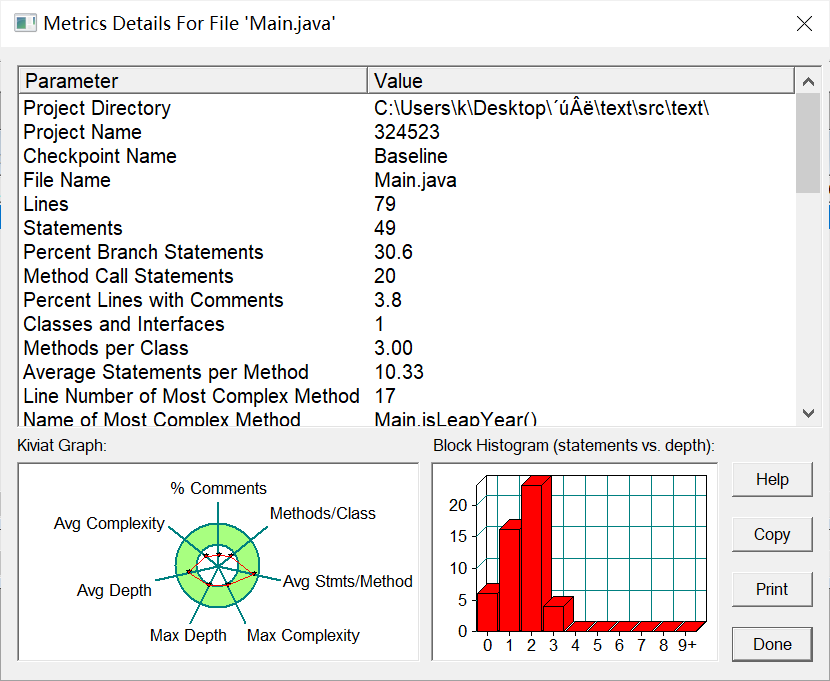Image resolution: width=830 pixels, height=681 pixels.
Task: Close dialog with Done button
Action: click(772, 644)
